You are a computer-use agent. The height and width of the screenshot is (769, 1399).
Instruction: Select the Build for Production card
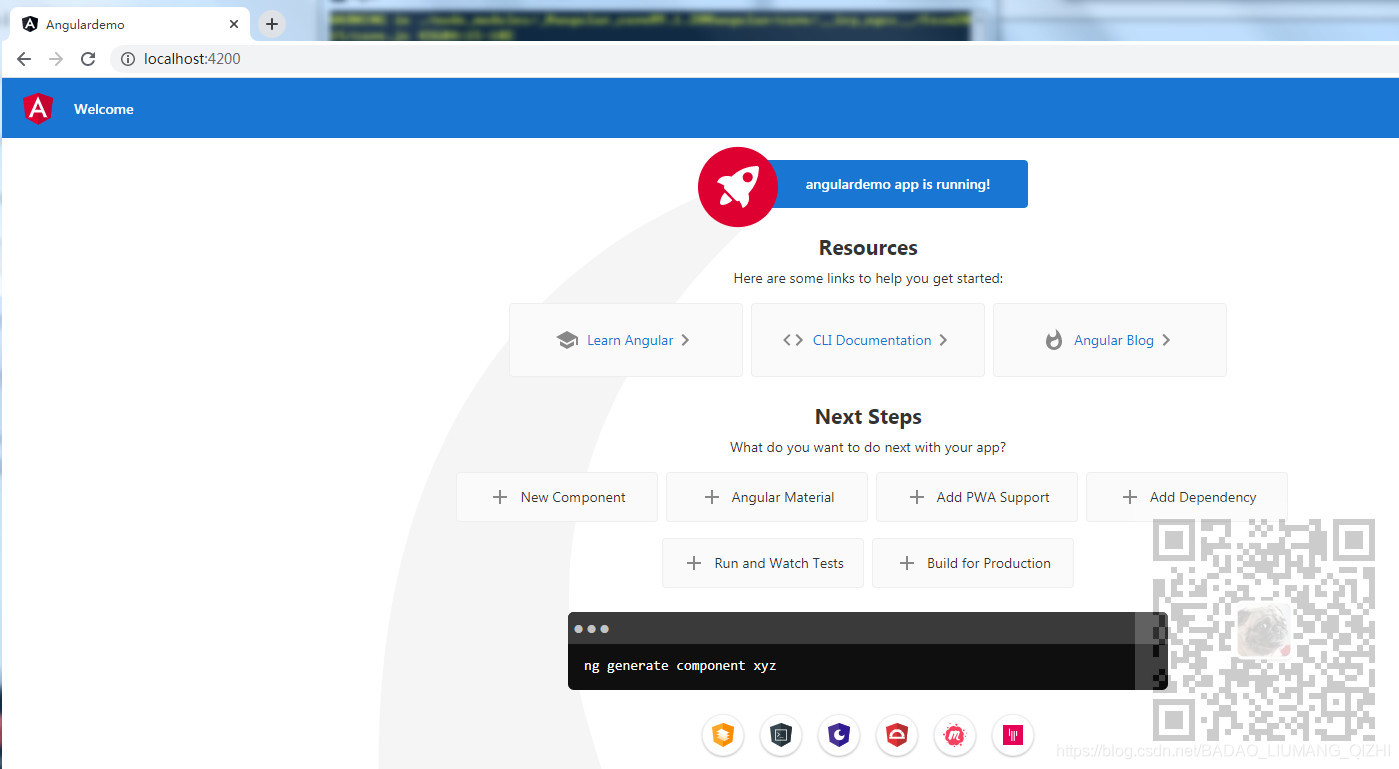coord(973,563)
